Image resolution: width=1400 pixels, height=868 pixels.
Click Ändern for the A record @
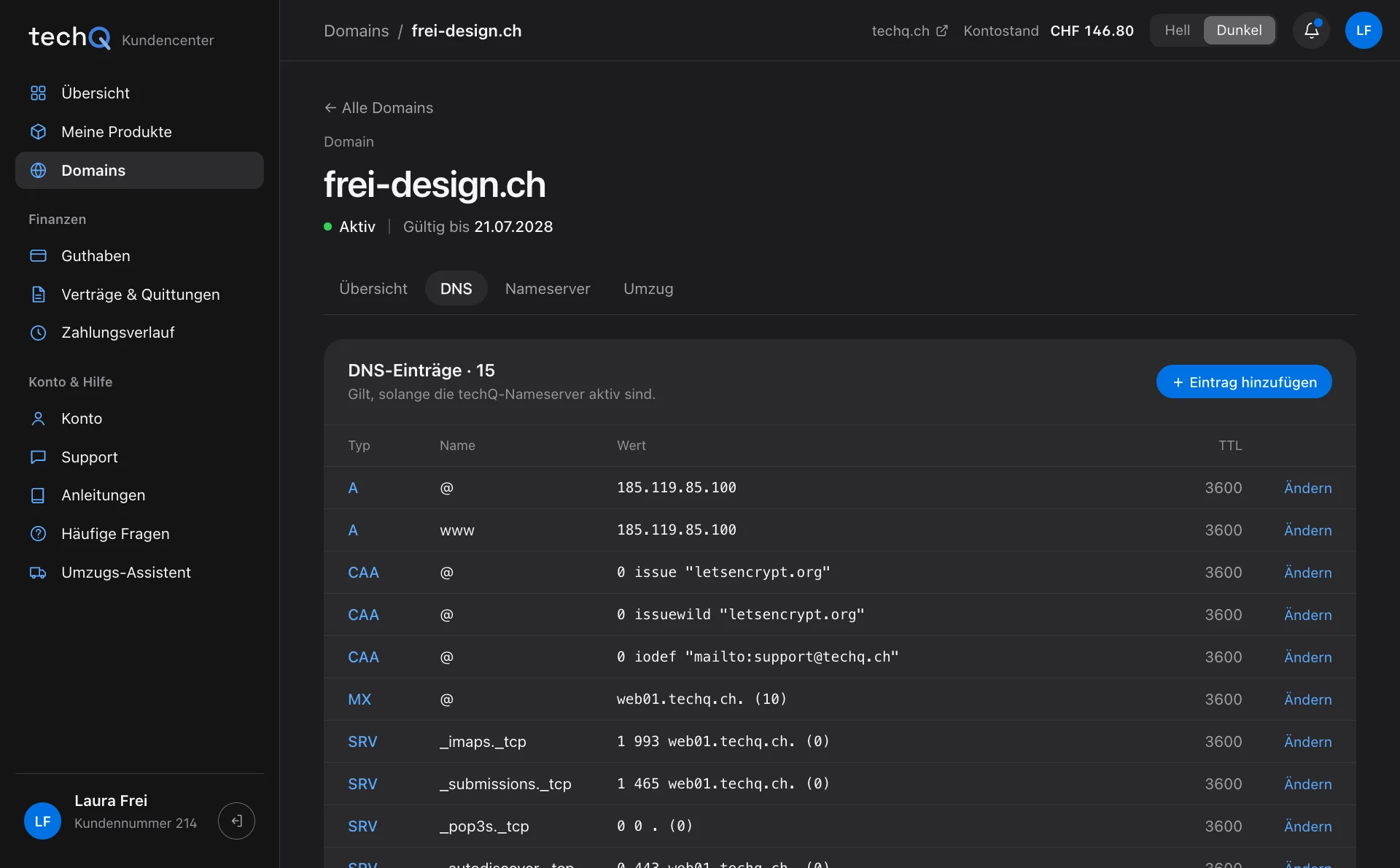click(x=1307, y=488)
